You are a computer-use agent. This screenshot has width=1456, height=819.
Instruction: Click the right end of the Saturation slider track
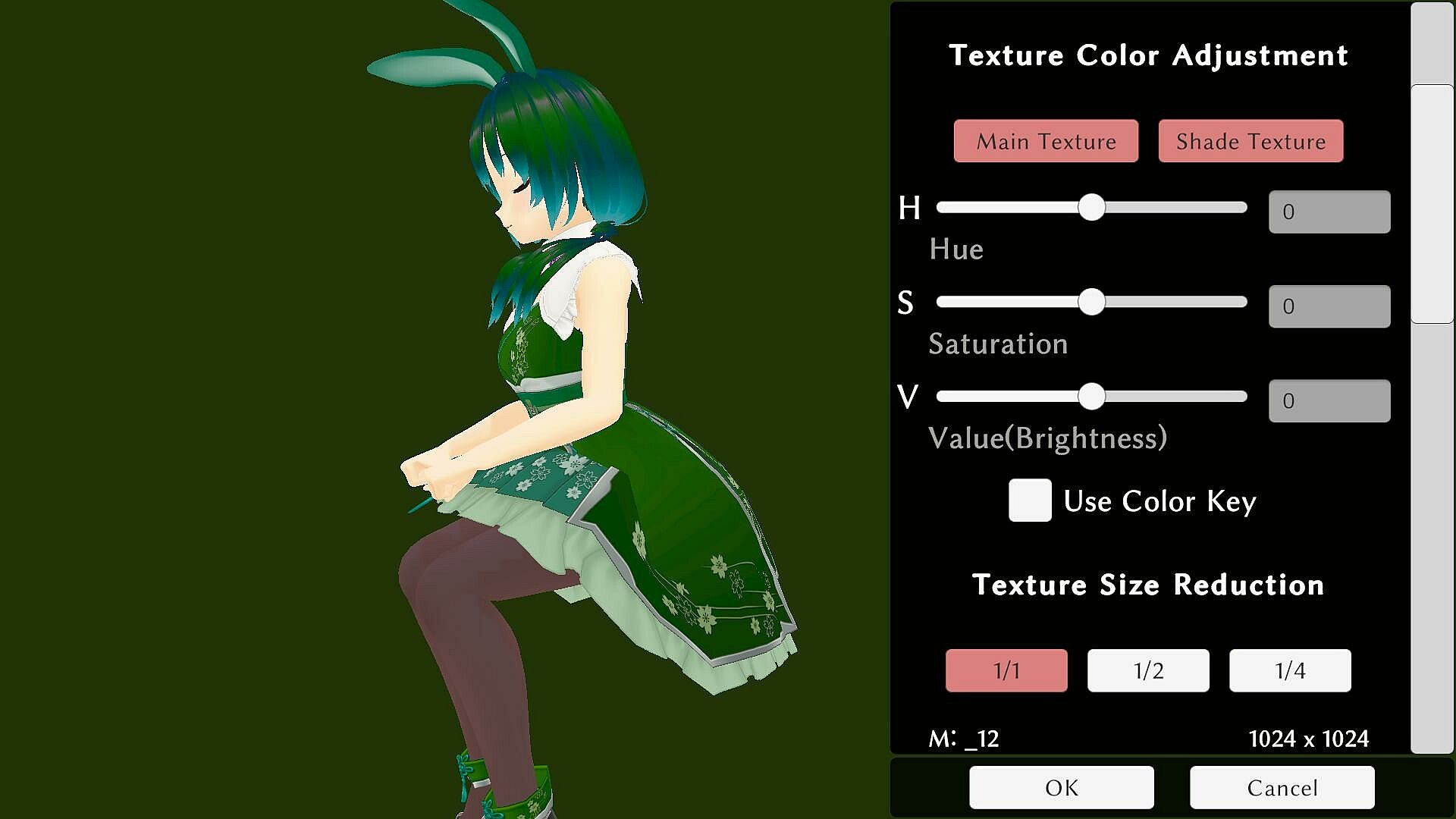1241,302
